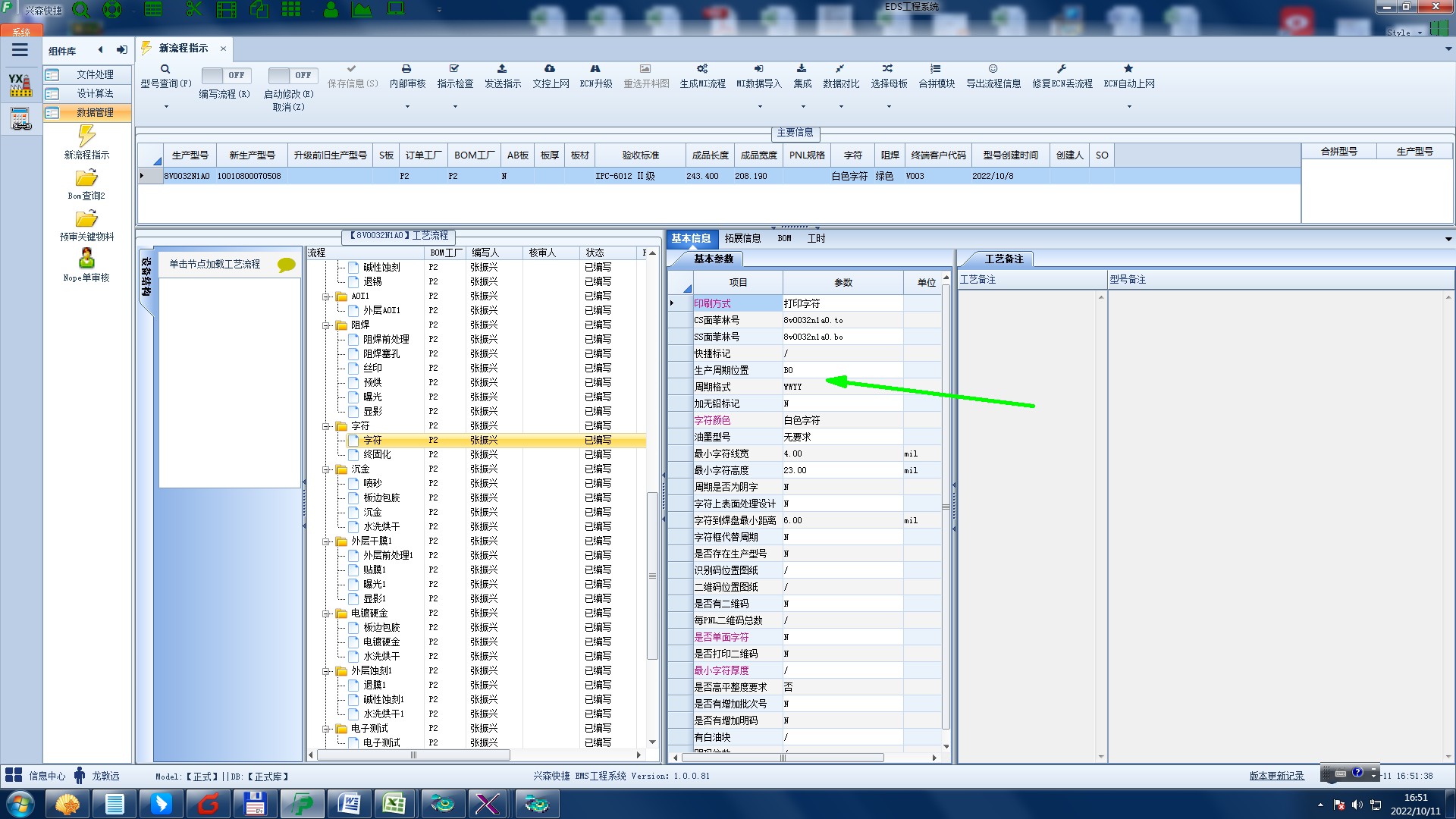Click 修复ECN丢流程 wrench tool
1456x819 pixels.
(x=1062, y=77)
